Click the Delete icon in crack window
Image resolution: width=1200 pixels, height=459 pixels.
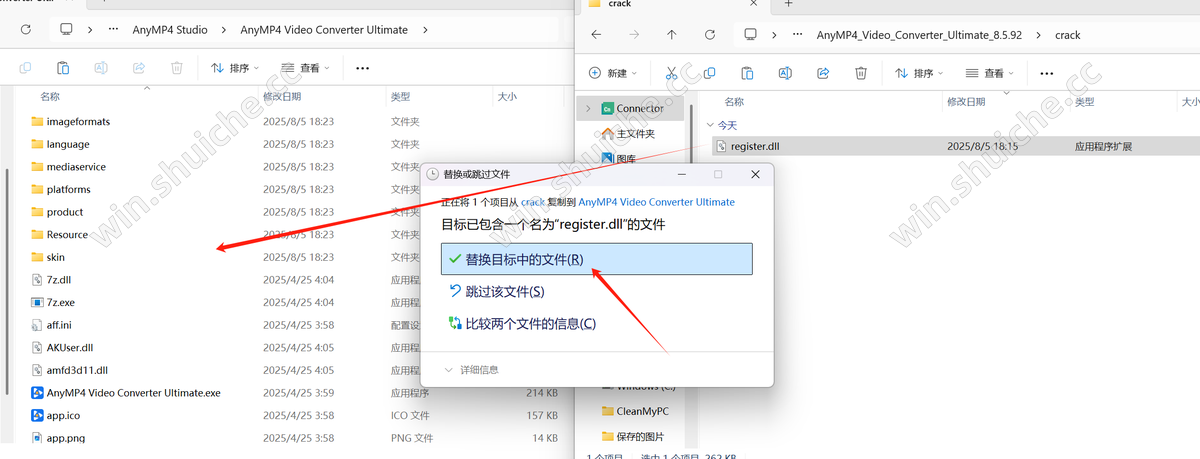pyautogui.click(x=861, y=73)
